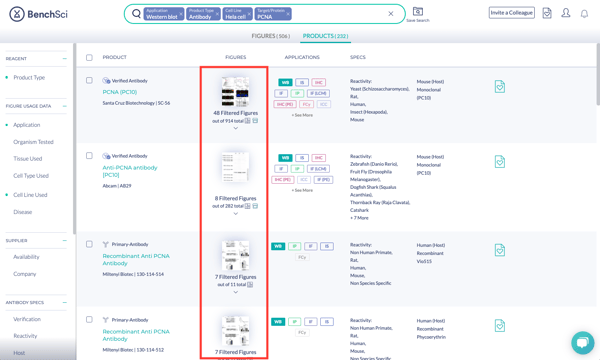Click IHC badge in Santa Cruz SC-56 row

319,82
